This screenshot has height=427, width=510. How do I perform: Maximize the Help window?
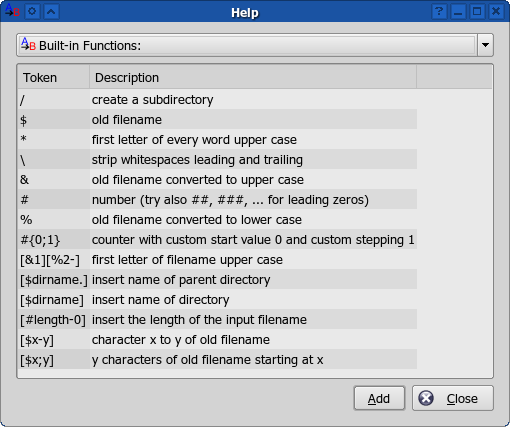pyautogui.click(x=477, y=12)
